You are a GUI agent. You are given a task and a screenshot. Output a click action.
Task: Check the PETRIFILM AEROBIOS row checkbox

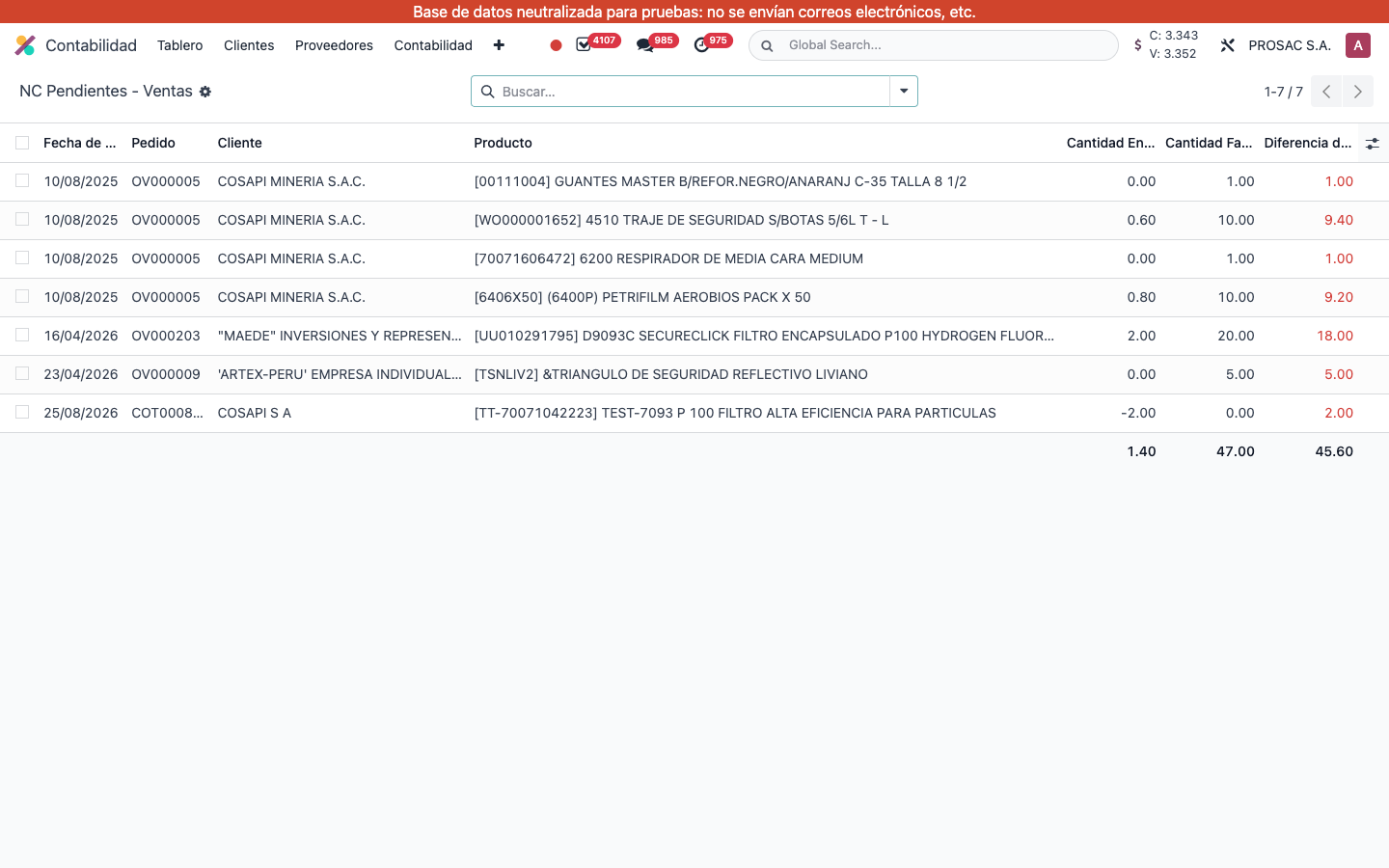pyautogui.click(x=22, y=296)
